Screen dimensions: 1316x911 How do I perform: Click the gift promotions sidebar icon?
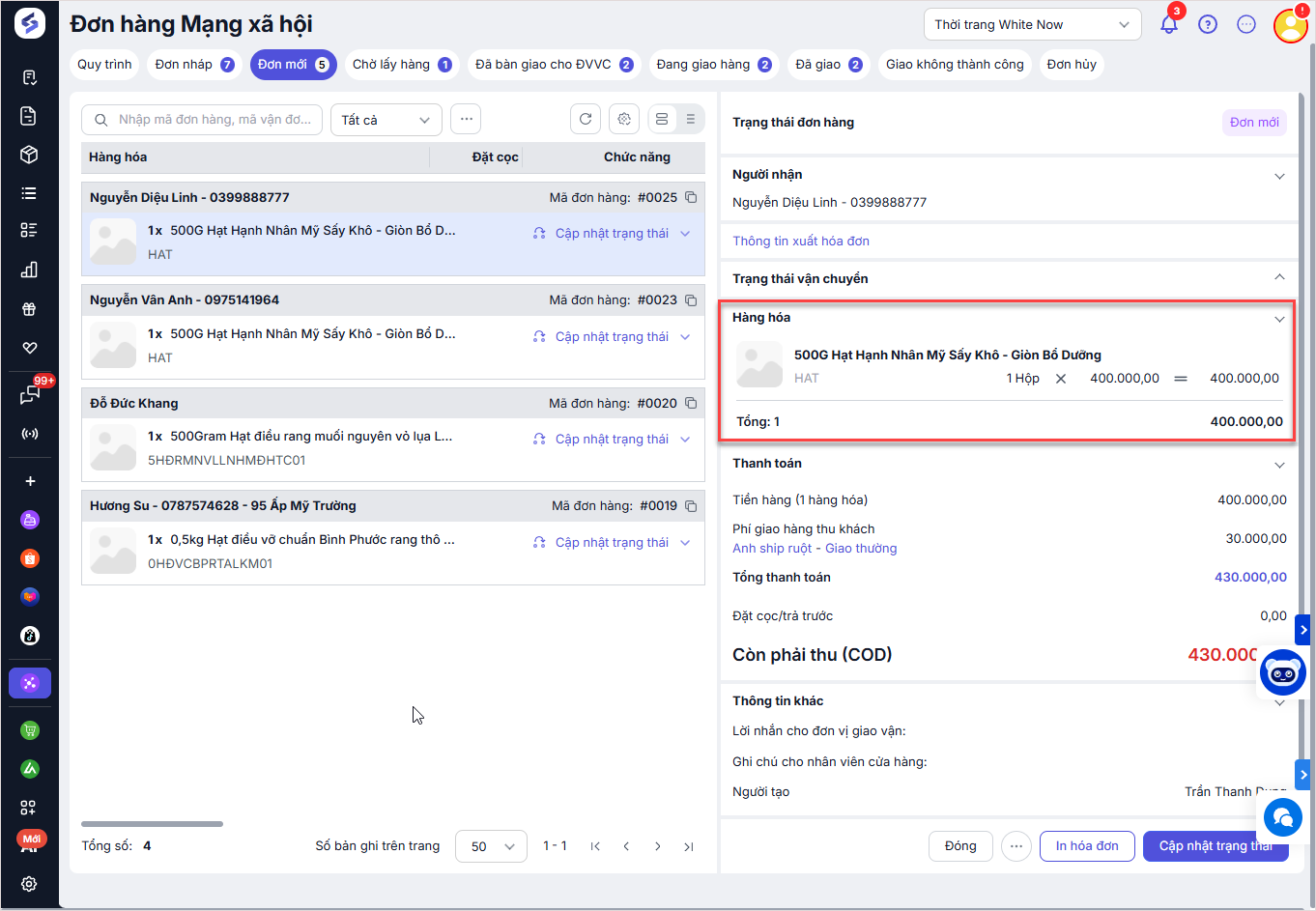point(29,309)
